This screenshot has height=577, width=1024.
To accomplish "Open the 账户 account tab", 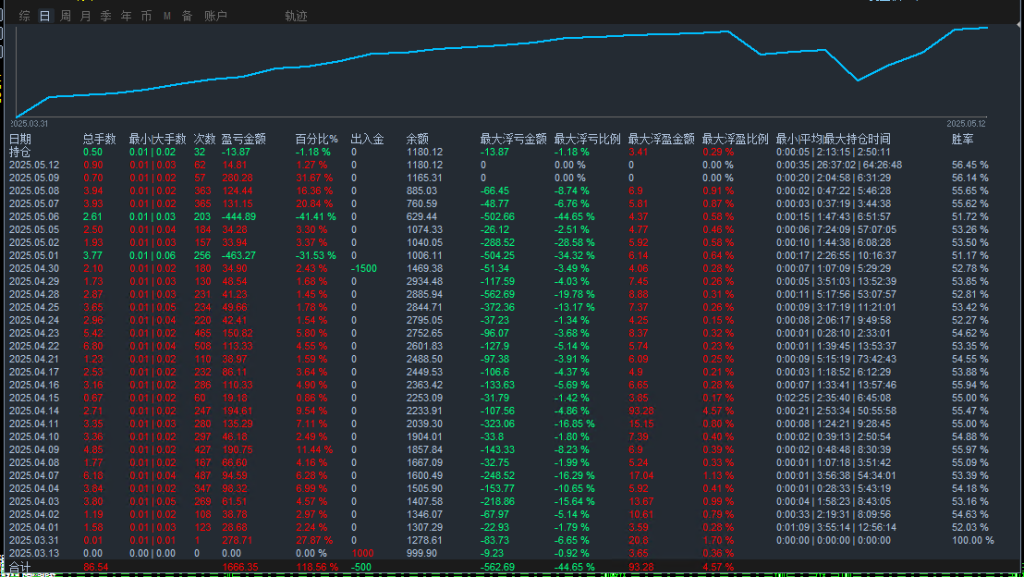I will pos(215,14).
